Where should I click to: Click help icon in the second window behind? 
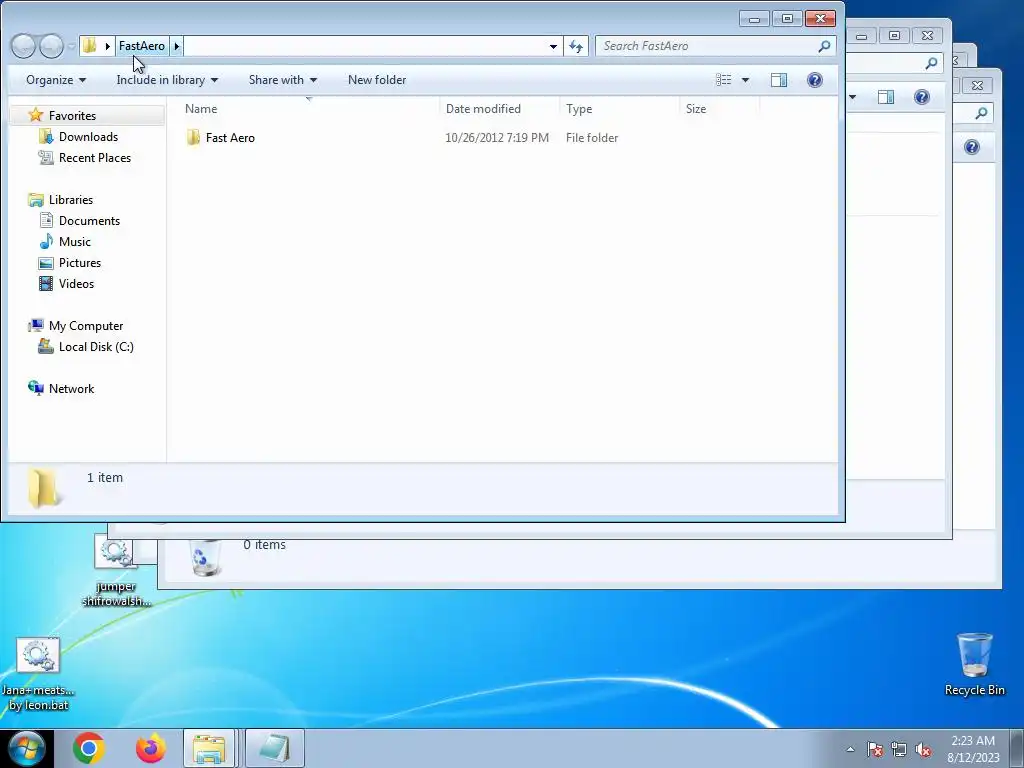tap(921, 97)
